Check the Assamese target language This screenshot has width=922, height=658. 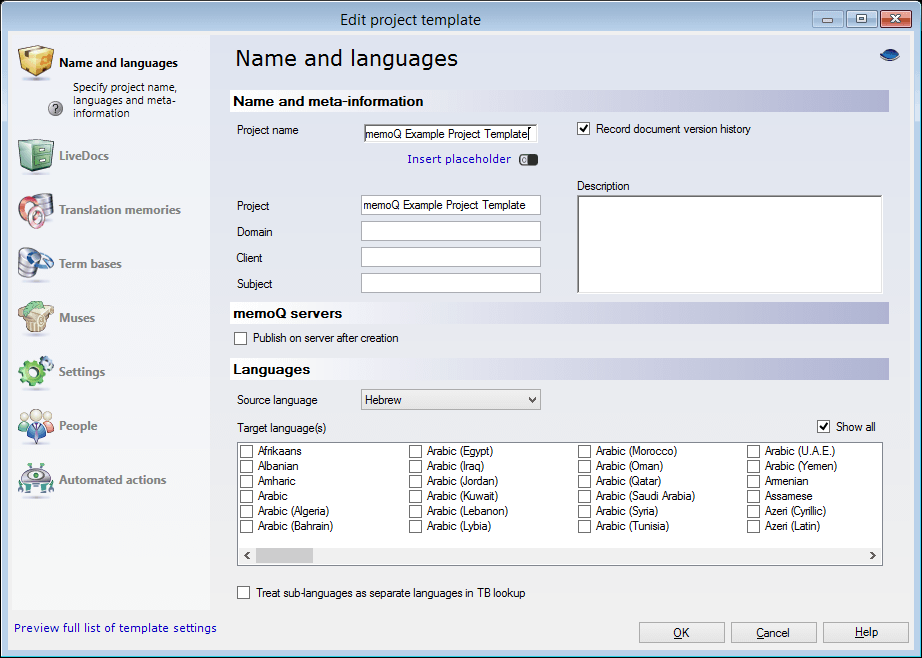[x=753, y=496]
